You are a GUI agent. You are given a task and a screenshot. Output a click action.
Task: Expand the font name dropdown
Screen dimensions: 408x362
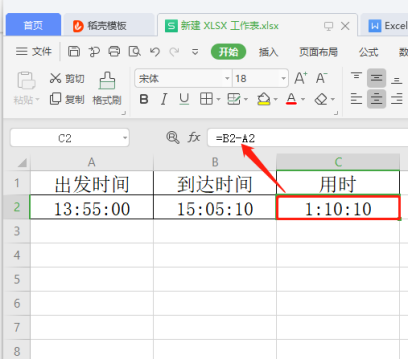click(x=227, y=79)
